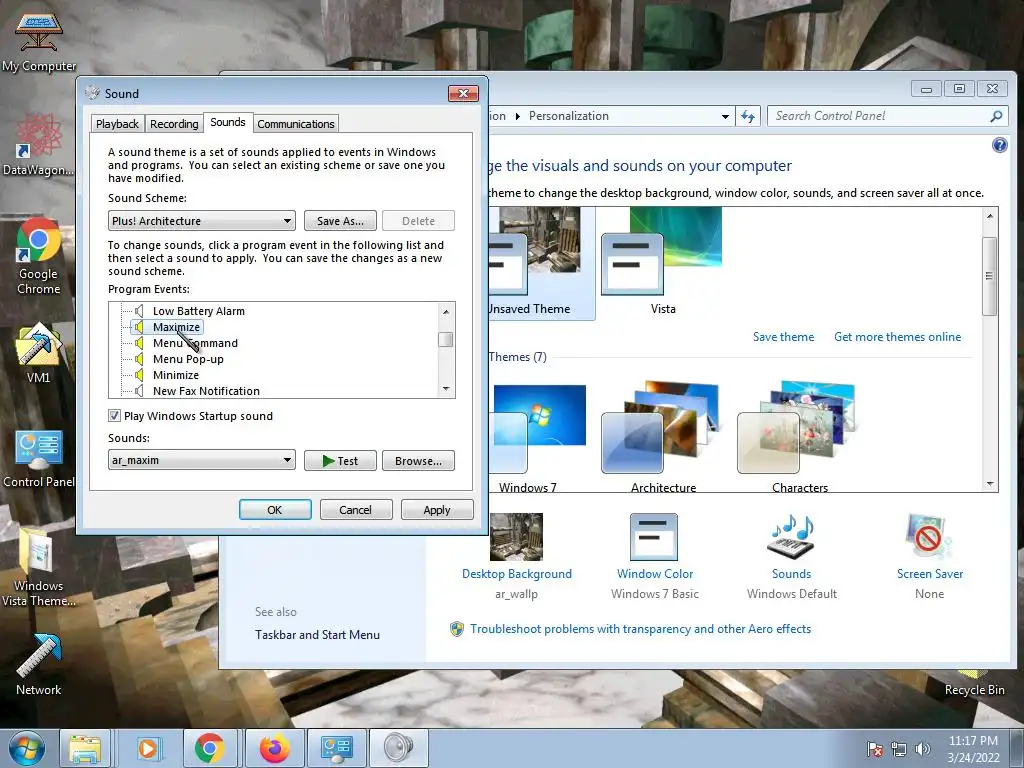Click the Personalization breadcrumb arrow
1024x768 pixels.
[518, 116]
